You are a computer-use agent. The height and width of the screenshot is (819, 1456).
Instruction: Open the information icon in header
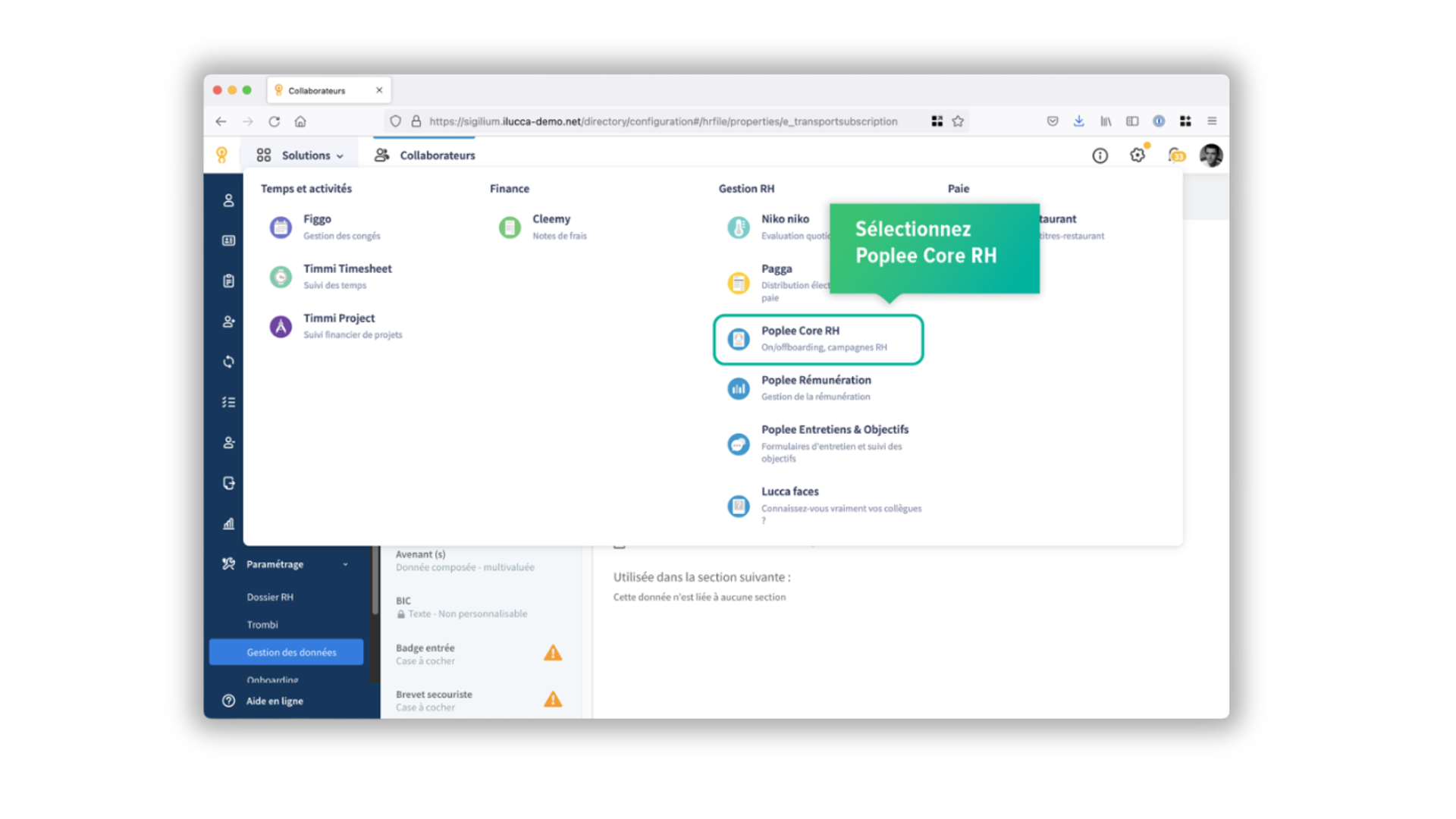(x=1100, y=155)
